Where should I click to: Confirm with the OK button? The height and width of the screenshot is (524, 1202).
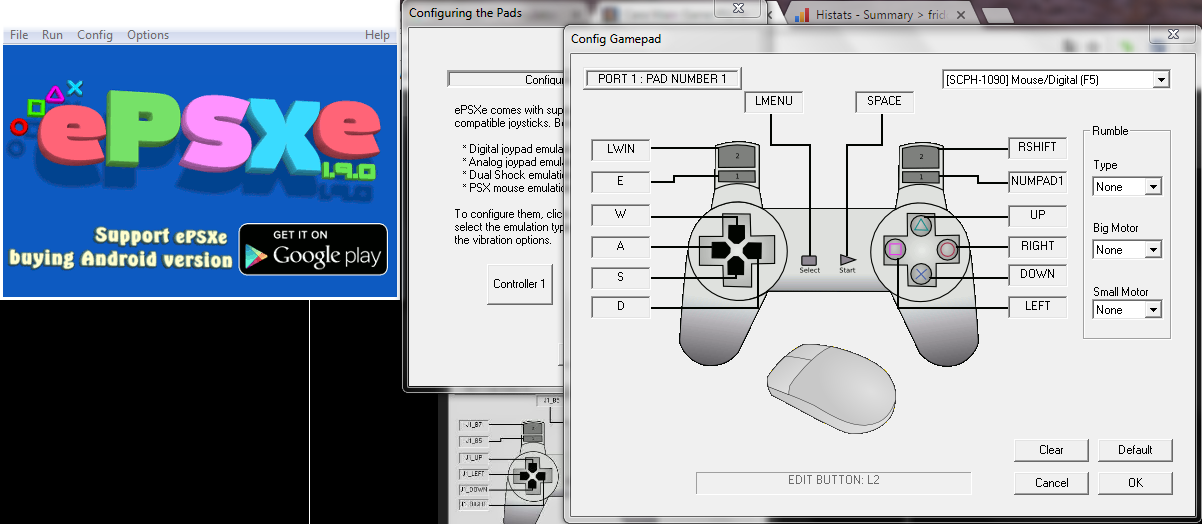[x=1135, y=483]
